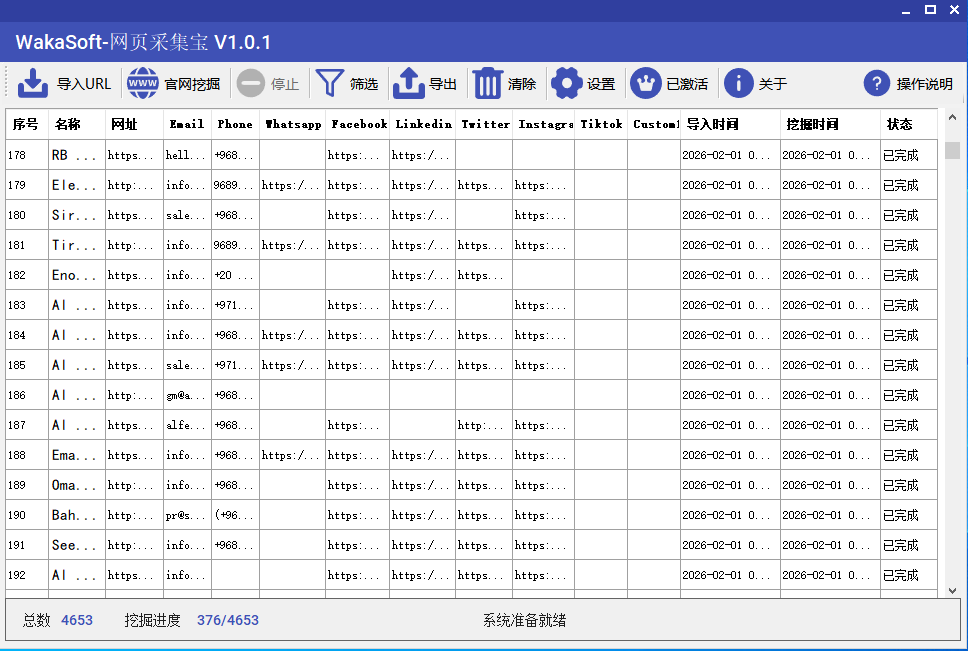968x651 pixels.
Task: Click the Activated crown icon
Action: pyautogui.click(x=646, y=84)
